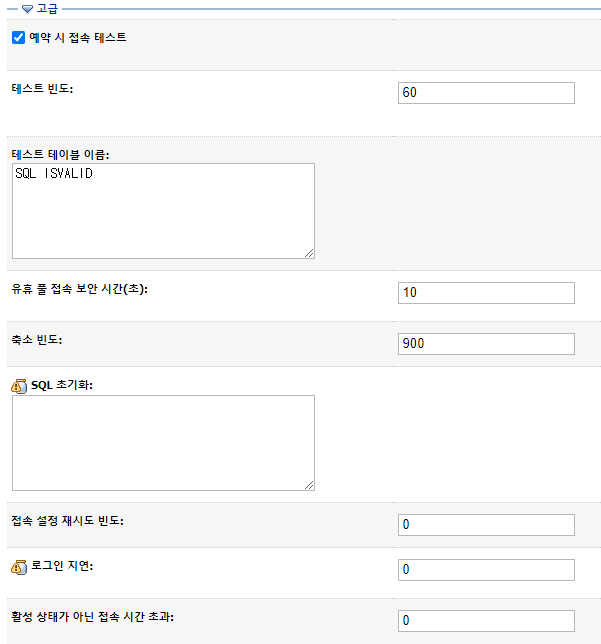The image size is (601, 644).
Task: Click the warning icon beside SQL 초기화
Action: (19, 386)
